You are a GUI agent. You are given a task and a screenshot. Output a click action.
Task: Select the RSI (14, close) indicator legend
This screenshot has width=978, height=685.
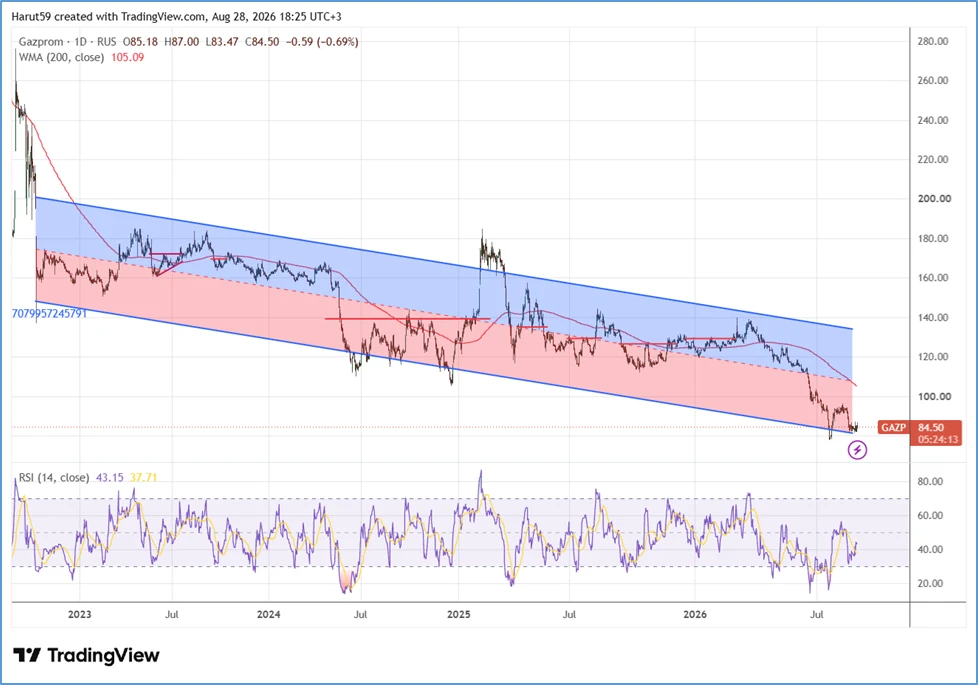54,478
